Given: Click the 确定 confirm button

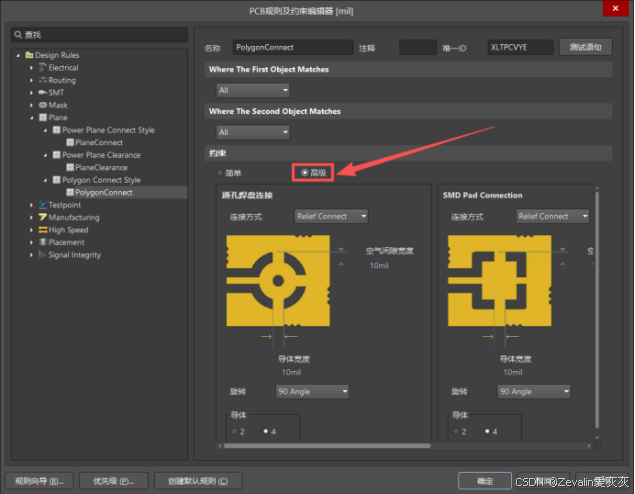Looking at the screenshot, I should [485, 481].
